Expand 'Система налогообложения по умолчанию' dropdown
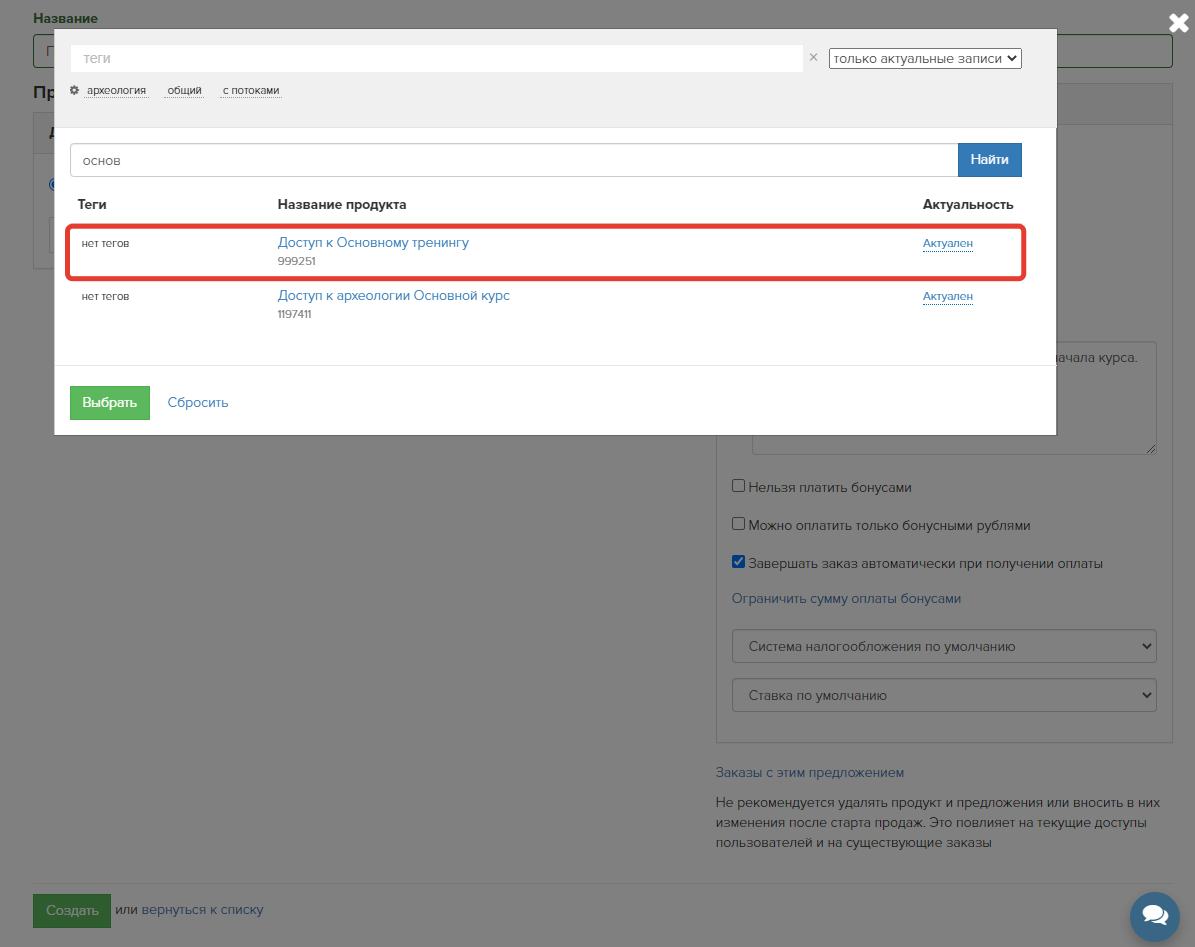1195x947 pixels. [x=943, y=646]
